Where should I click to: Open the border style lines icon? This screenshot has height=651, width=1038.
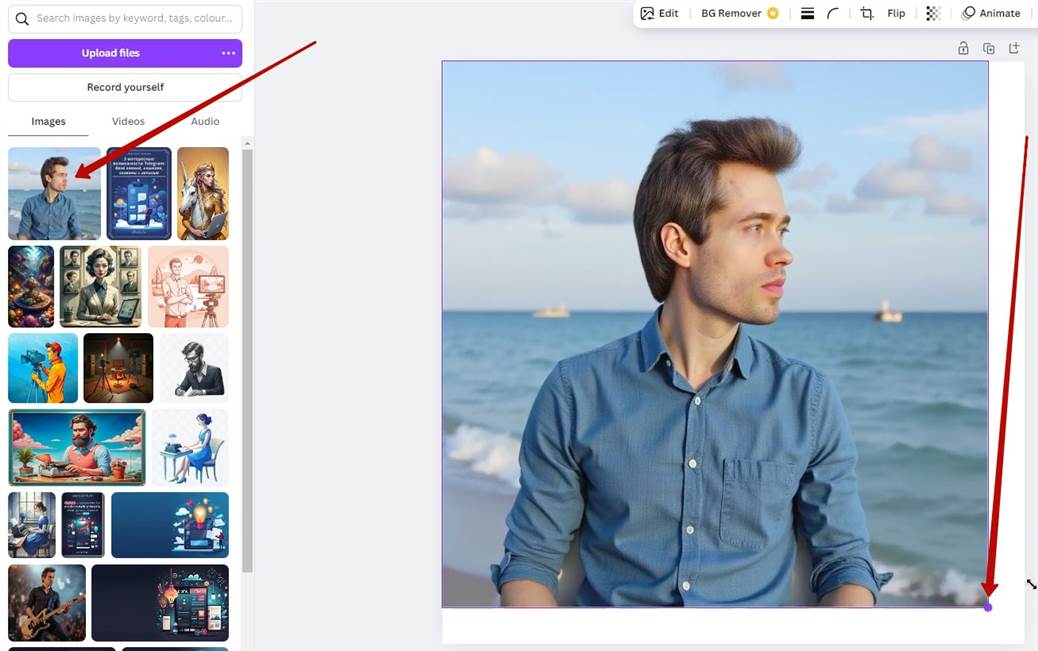(807, 13)
